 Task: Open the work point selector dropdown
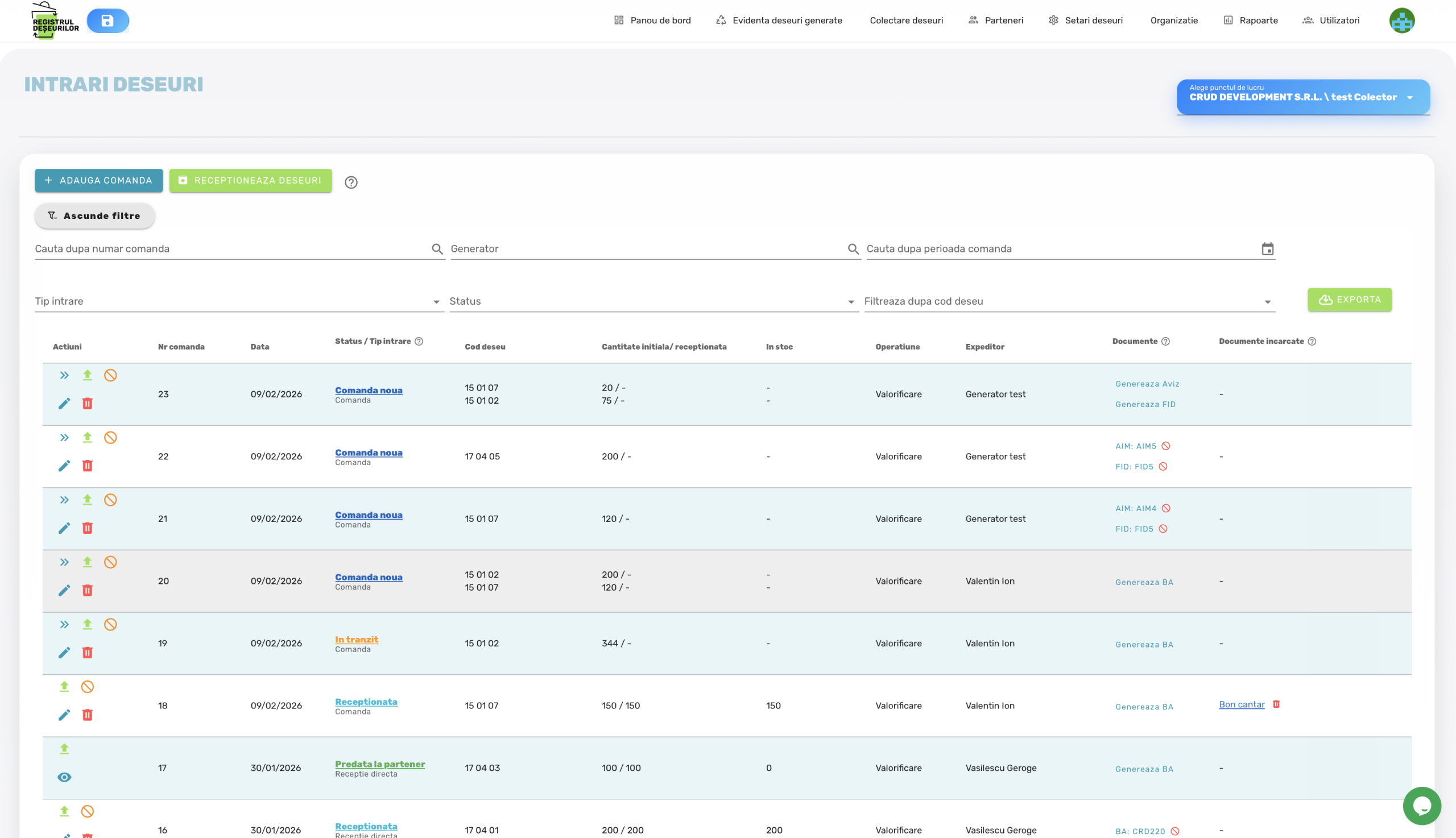pos(1303,97)
